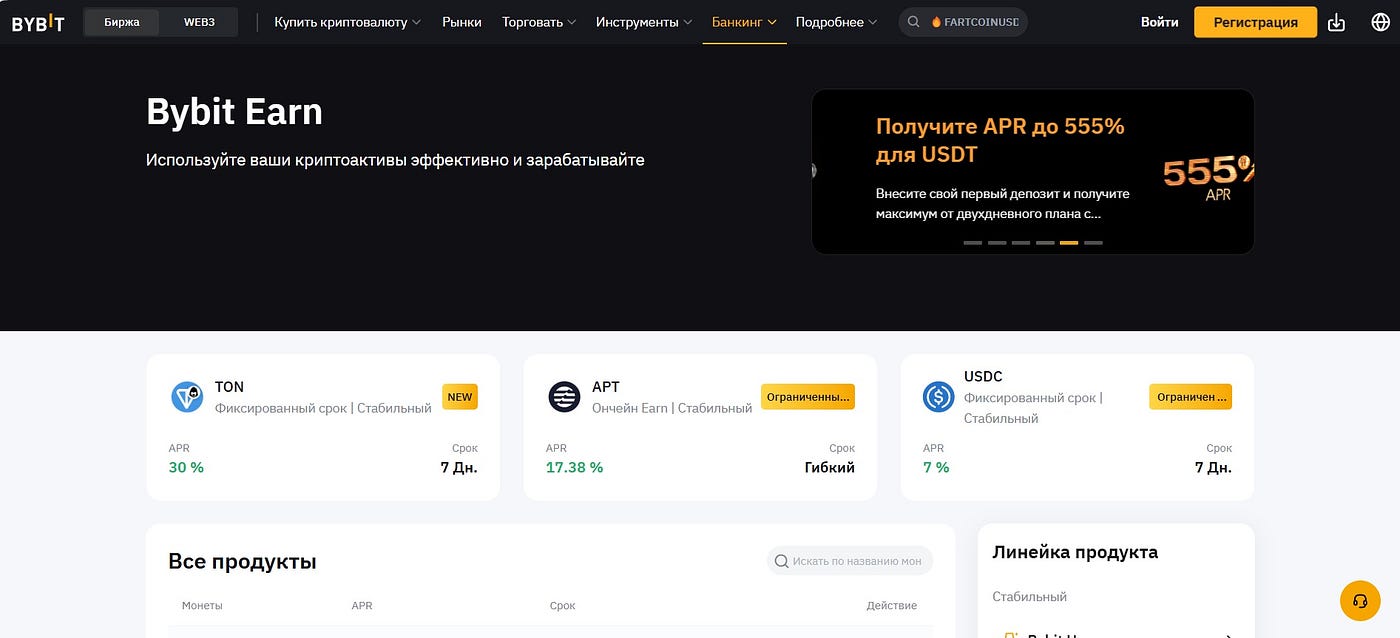
Task: Open the support headset chat button
Action: 1360,601
